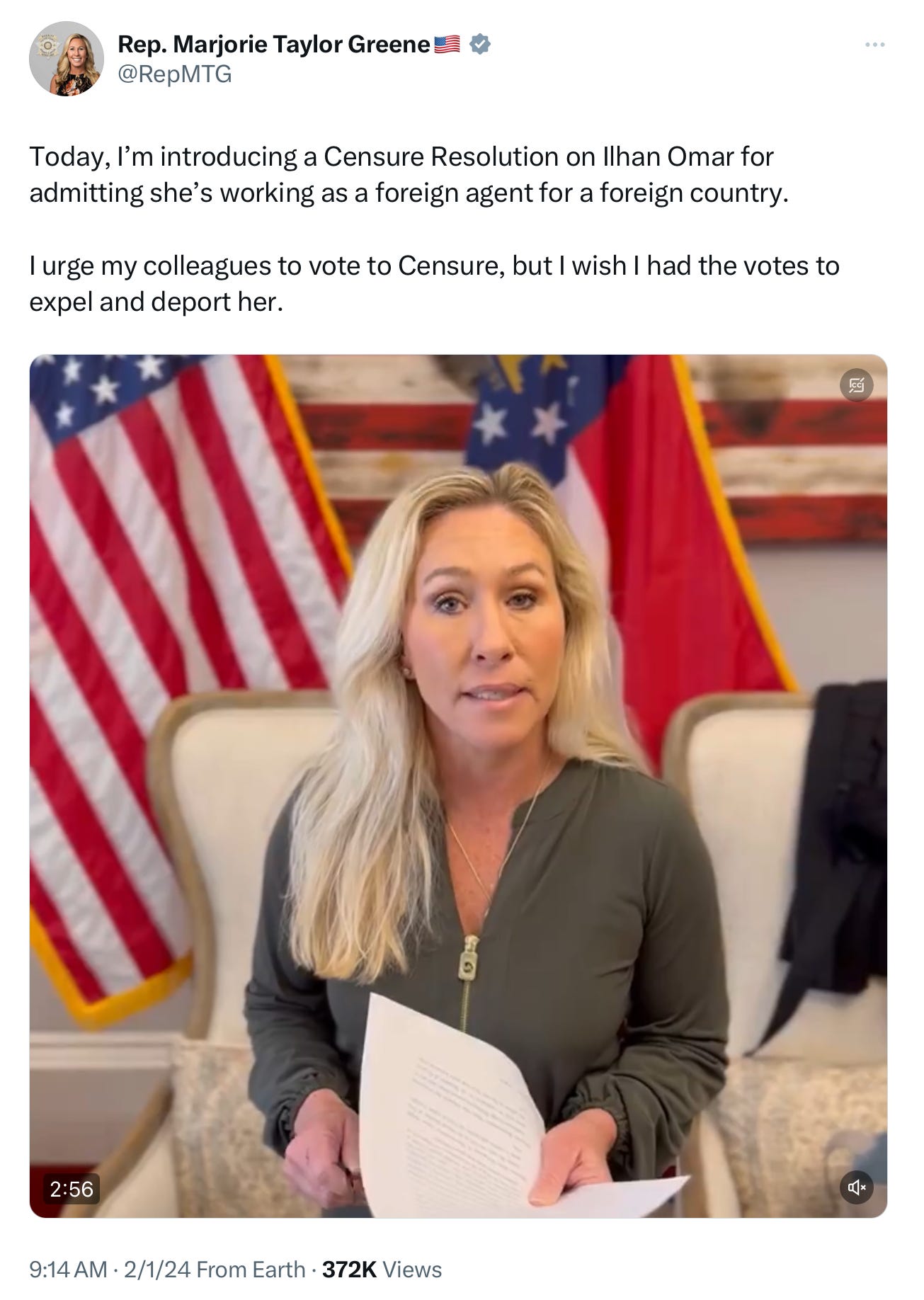Open the @RepMTG handle link
This screenshot has height=1300, width=924.
click(175, 74)
